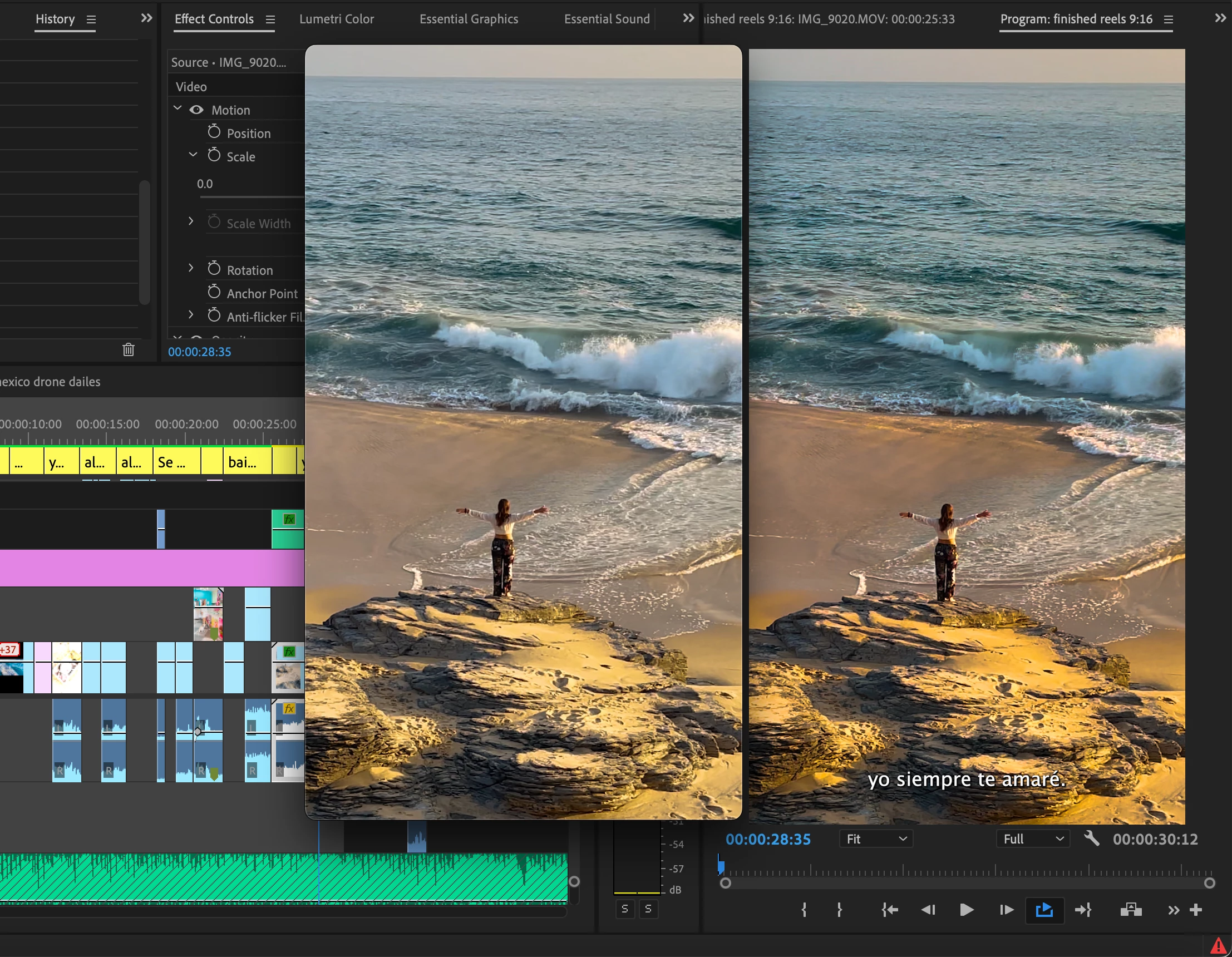Click the Program monitor playhead marker
Image resolution: width=1232 pixels, height=957 pixels.
click(x=721, y=866)
